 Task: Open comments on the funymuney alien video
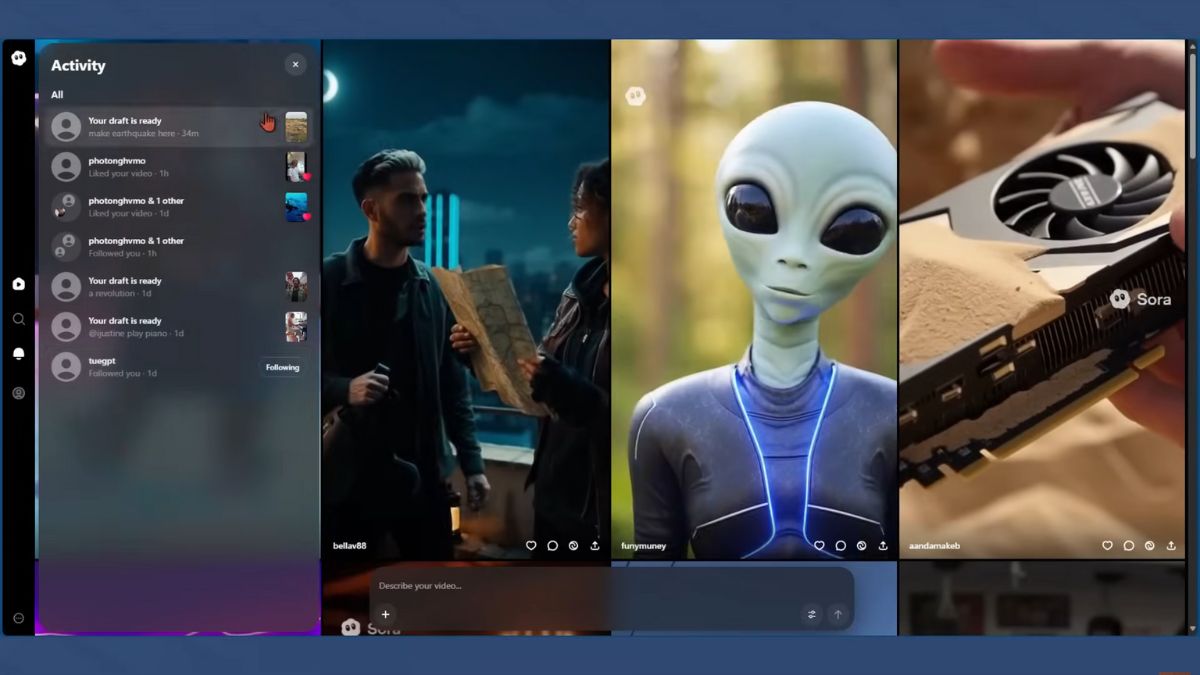[x=841, y=546]
